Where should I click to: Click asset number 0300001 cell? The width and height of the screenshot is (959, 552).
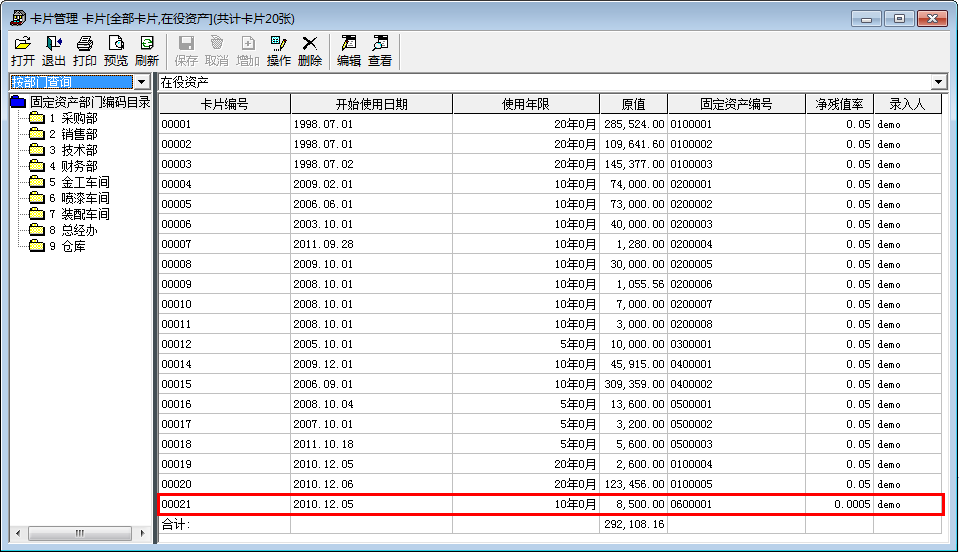(x=736, y=344)
